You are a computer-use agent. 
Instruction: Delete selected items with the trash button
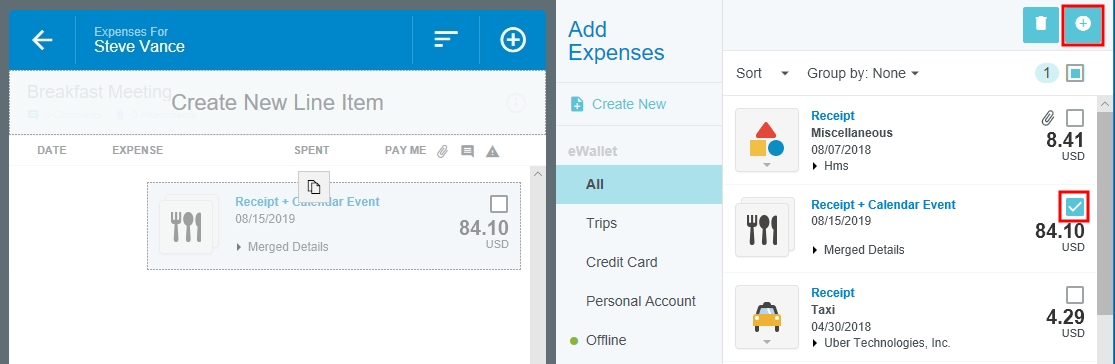pos(1040,25)
